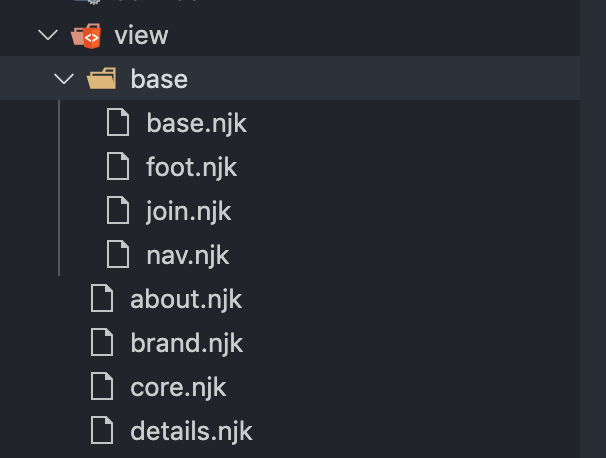Click the open base folder icon
Image resolution: width=606 pixels, height=458 pixels.
click(x=103, y=79)
